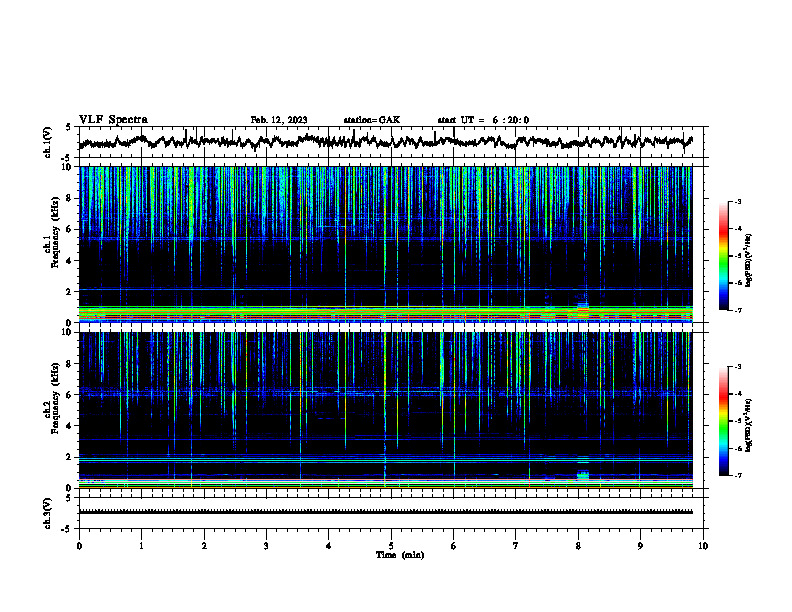Viewport: 792px width, 612px height.
Task: Click the ch.1(V) axis label
Action: point(48,142)
